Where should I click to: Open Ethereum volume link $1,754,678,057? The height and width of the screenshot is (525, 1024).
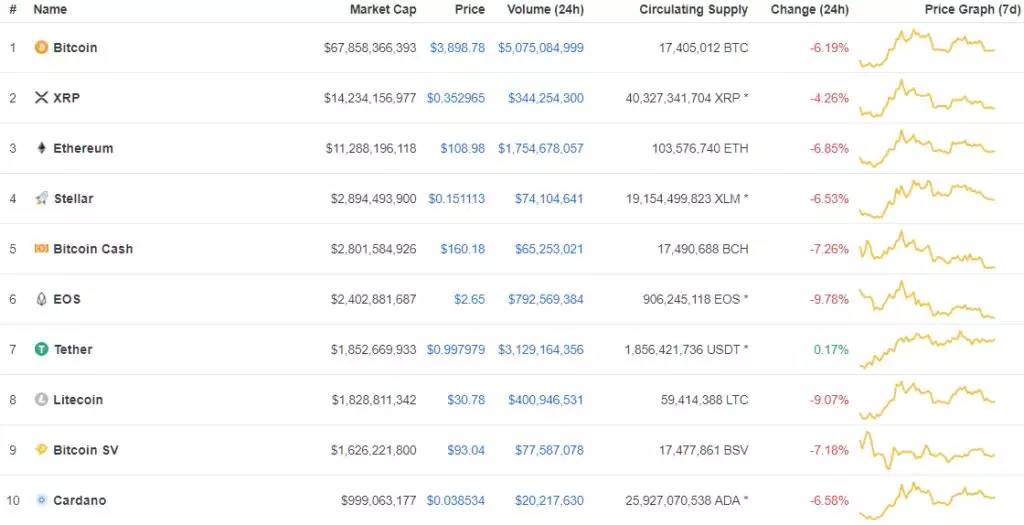tap(541, 148)
